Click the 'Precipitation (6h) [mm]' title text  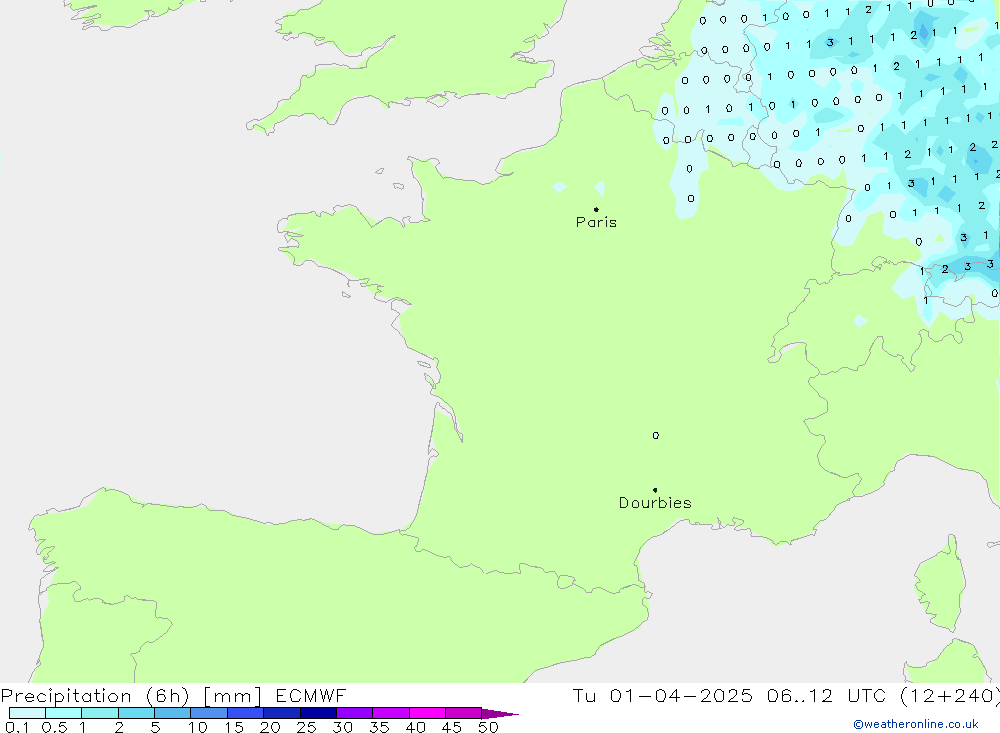tap(131, 696)
